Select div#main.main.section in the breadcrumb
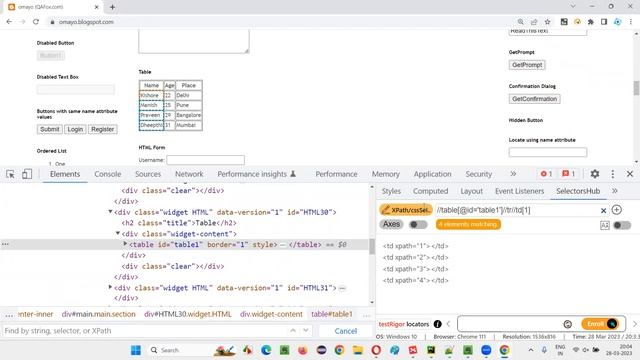This screenshot has height=360, width=640. (x=98, y=314)
